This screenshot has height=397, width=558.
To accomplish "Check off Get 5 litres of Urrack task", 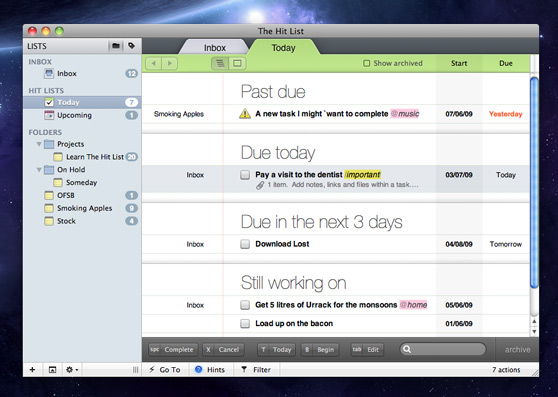I will point(245,305).
